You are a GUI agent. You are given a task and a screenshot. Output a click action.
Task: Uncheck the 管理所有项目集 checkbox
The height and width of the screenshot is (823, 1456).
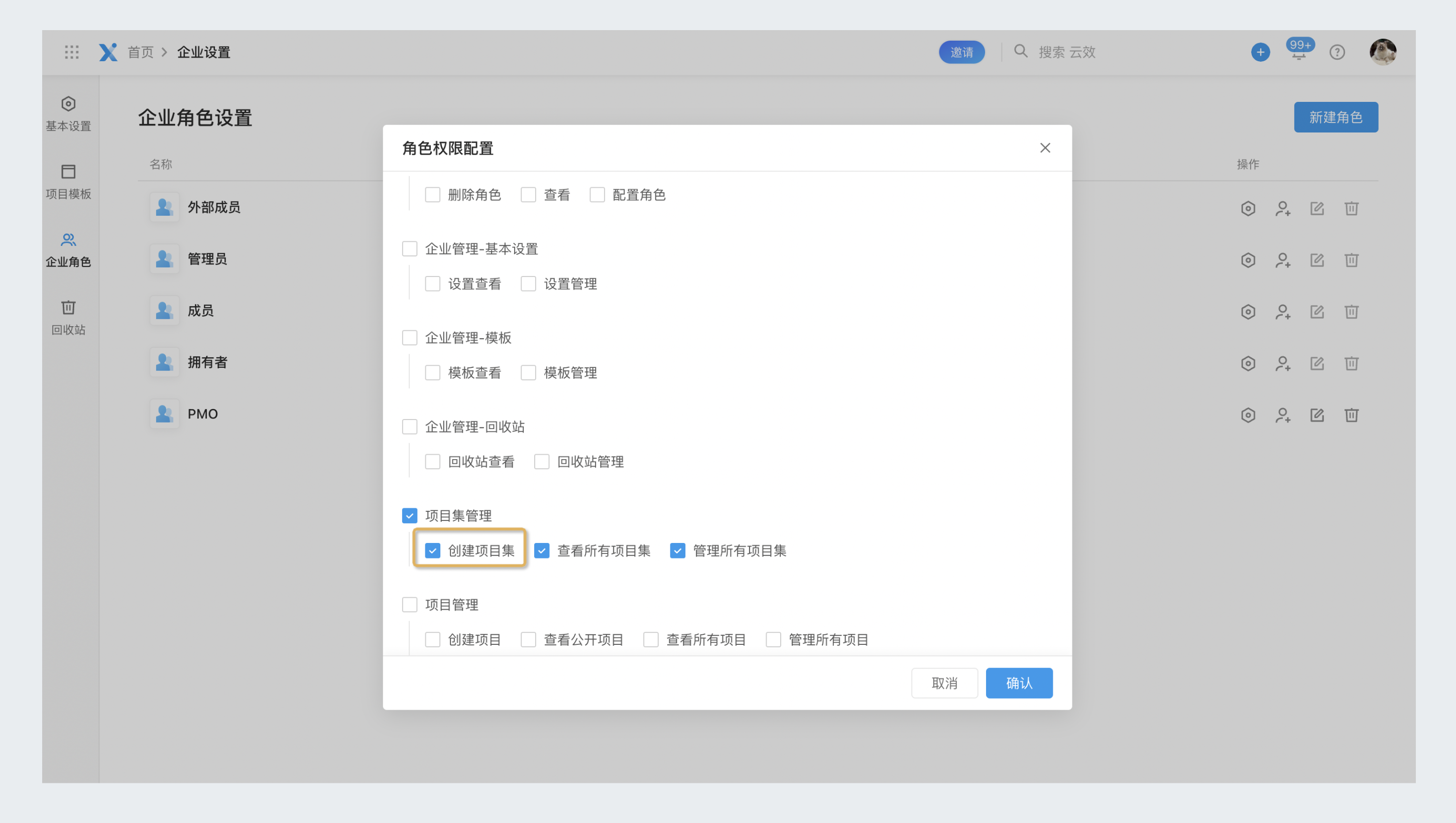point(677,551)
